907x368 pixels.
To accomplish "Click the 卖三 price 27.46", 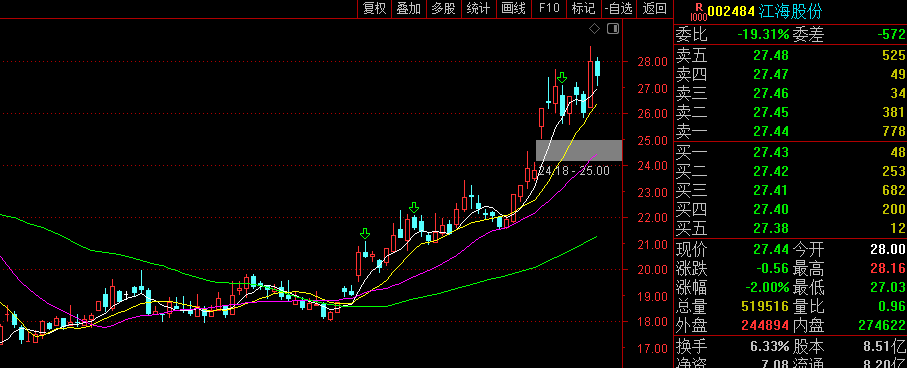I will 770,93.
